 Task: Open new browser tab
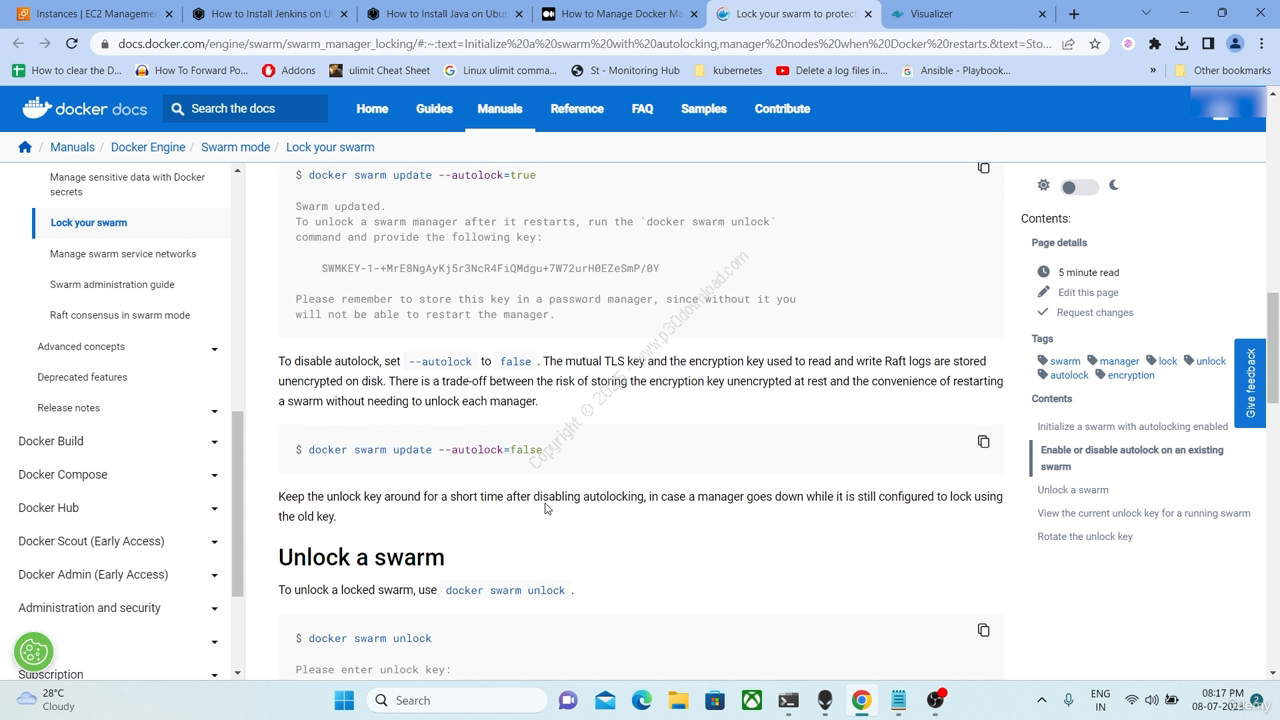coord(1074,14)
